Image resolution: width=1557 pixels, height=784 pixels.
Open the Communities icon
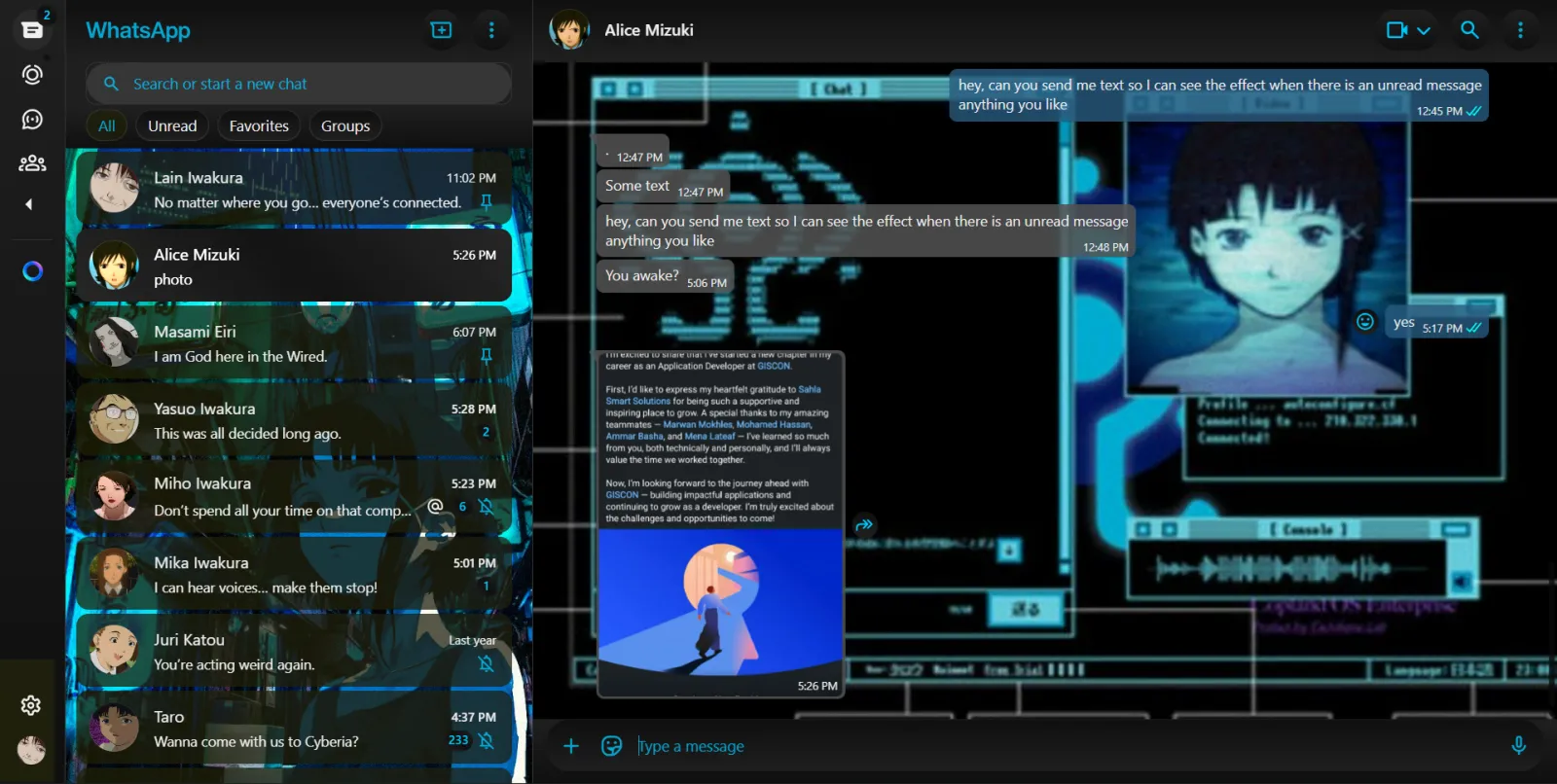click(32, 163)
